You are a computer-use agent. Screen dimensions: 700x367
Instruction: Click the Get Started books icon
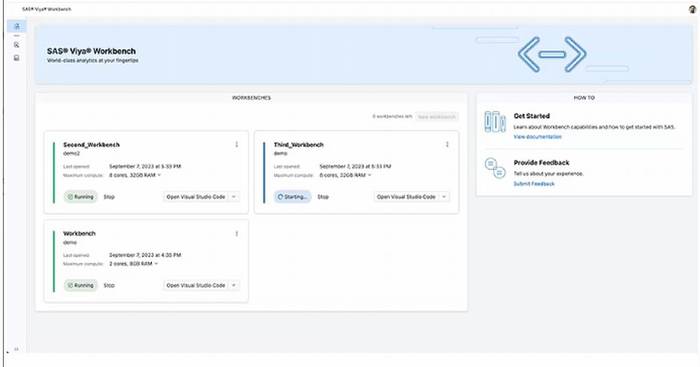click(495, 121)
